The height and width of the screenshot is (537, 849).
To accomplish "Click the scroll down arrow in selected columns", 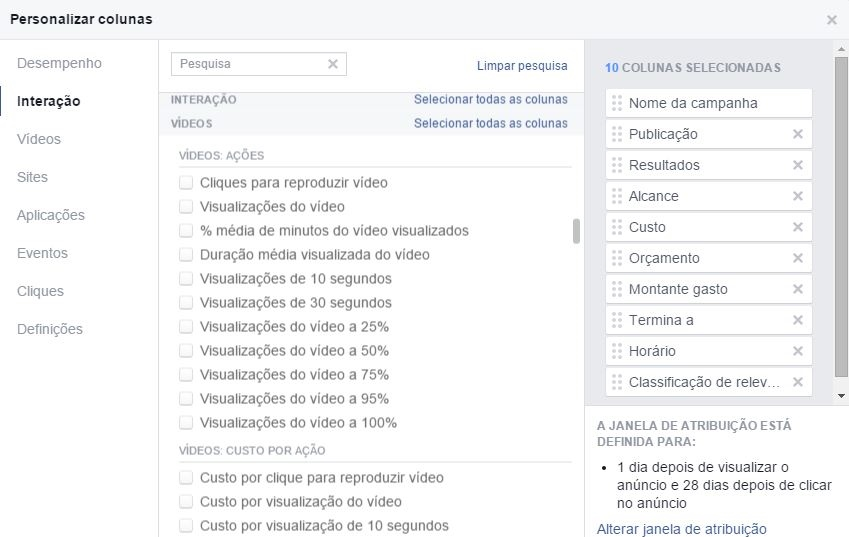I will tap(841, 396).
